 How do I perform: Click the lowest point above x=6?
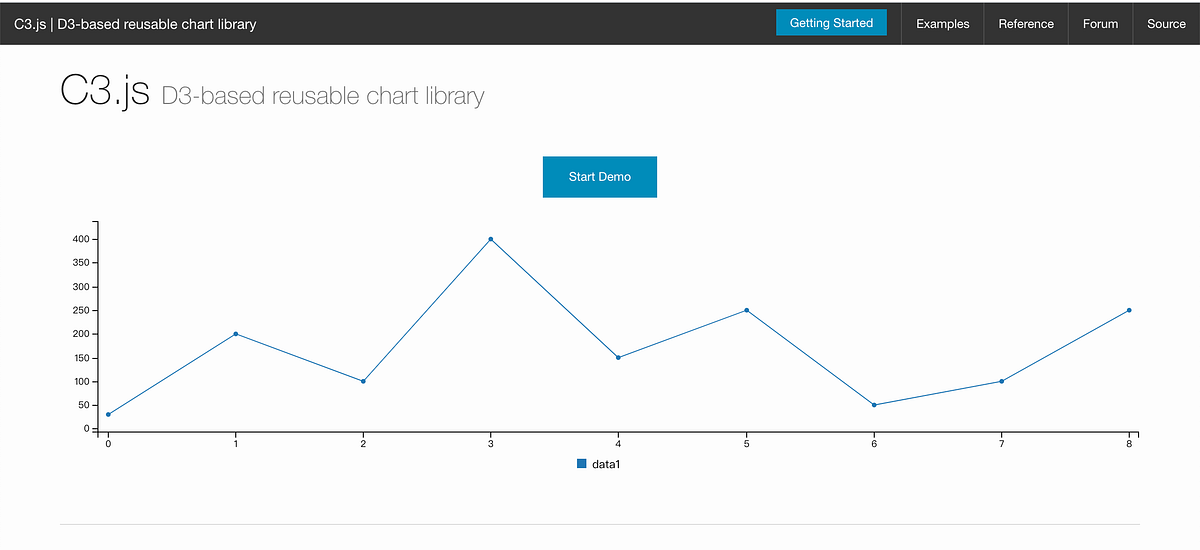874,405
